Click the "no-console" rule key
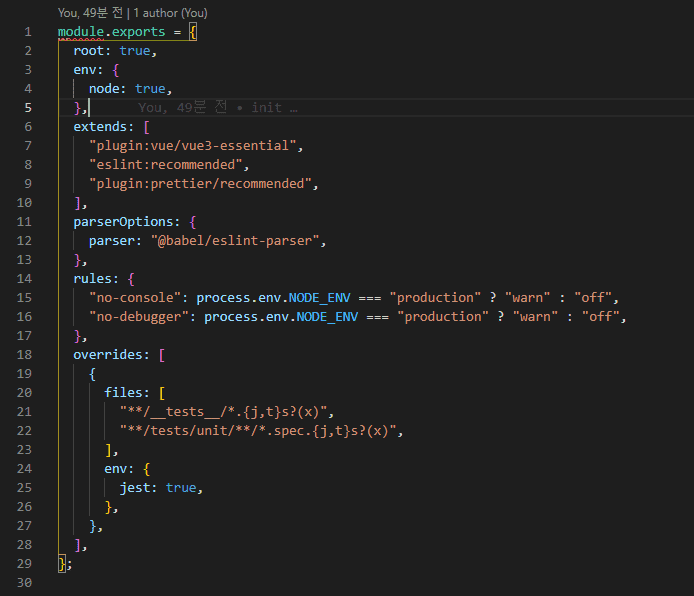The height and width of the screenshot is (596, 694). (x=135, y=298)
